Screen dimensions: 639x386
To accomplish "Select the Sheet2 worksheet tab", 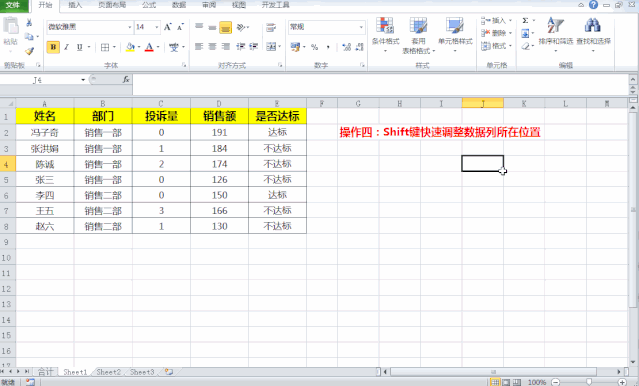I will pos(109,372).
